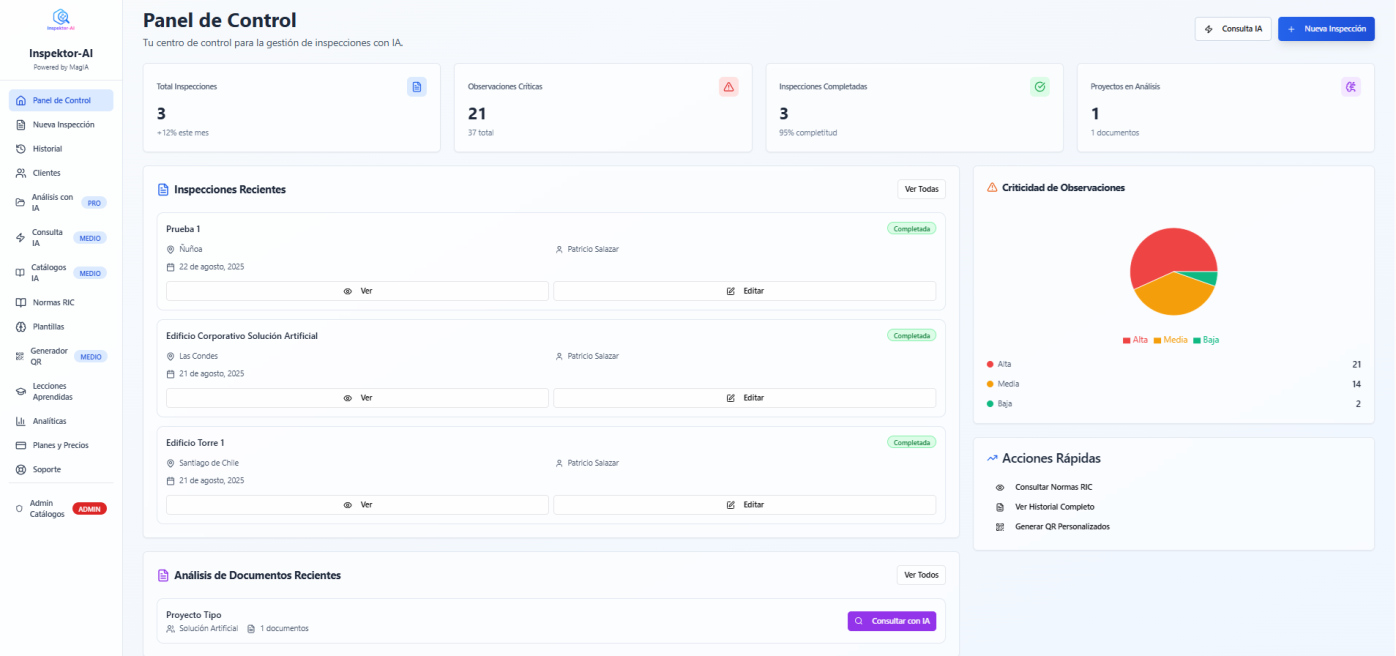
Task: Click the Historial clock icon in sidebar
Action: [21, 149]
